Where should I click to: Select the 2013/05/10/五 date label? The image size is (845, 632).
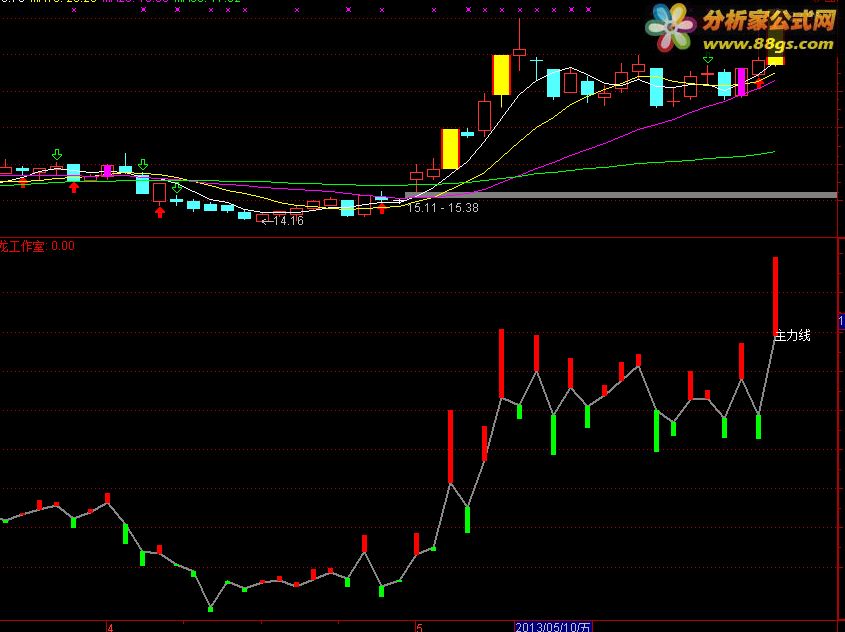pos(553,627)
